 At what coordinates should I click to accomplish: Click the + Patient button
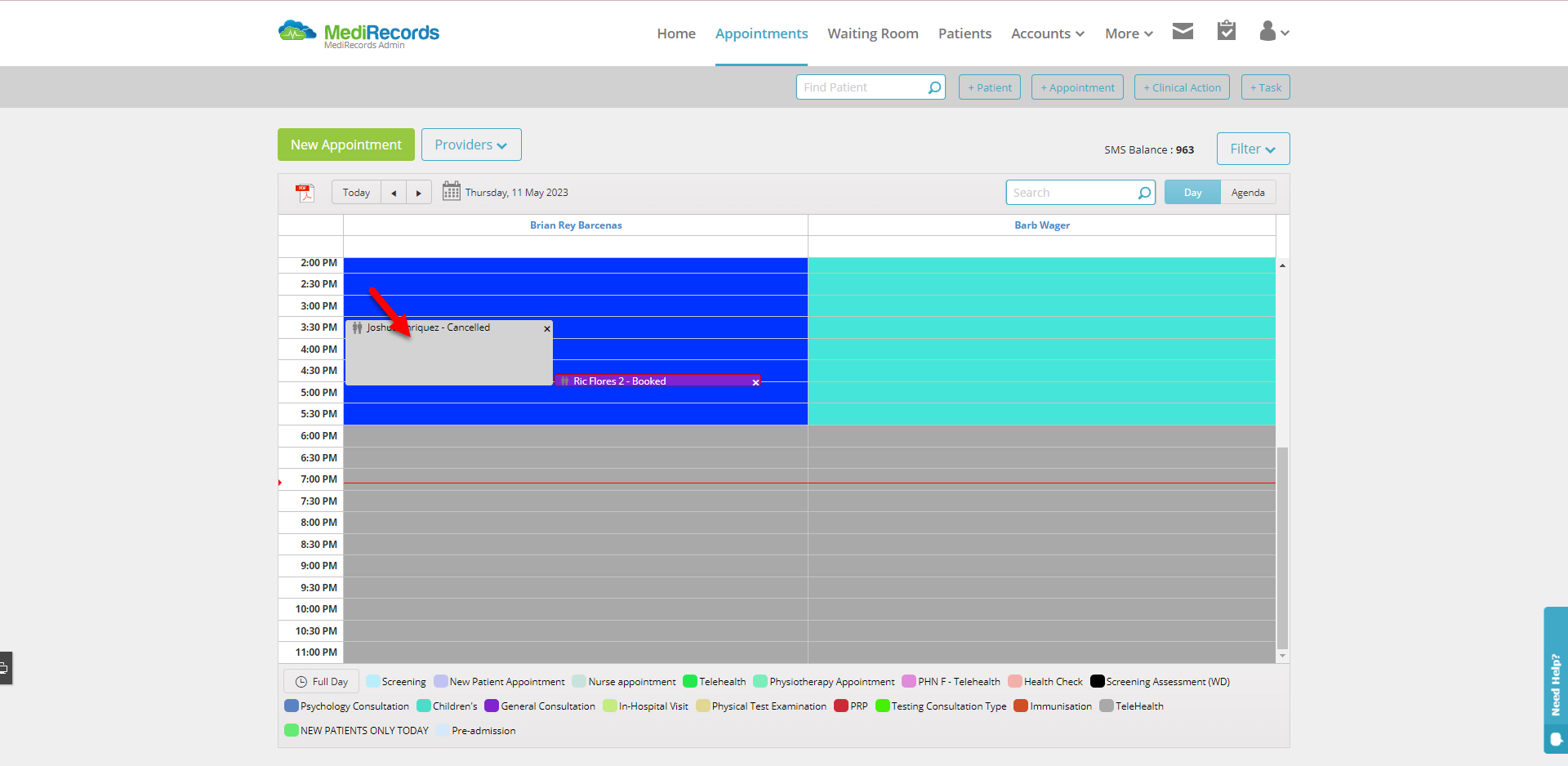pos(990,87)
